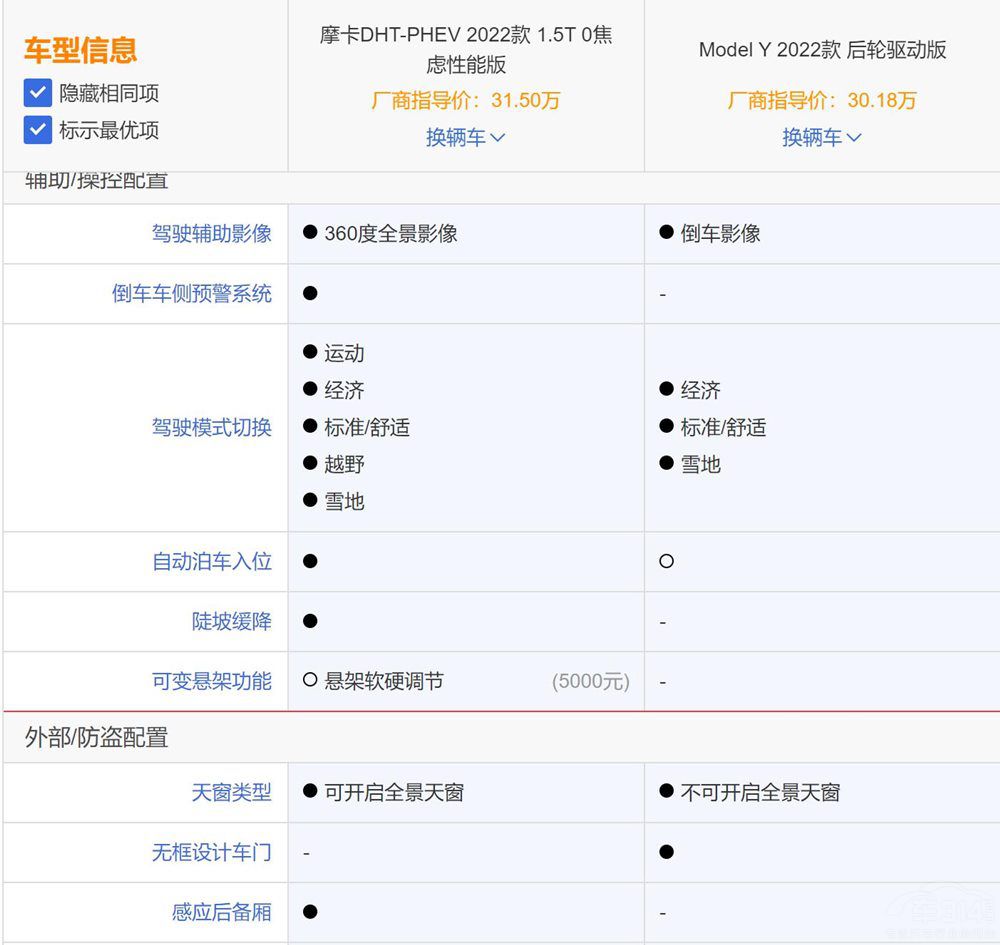This screenshot has width=1000, height=945.
Task: Open the 倒车车侧预警系统 parameter link
Action: click(191, 294)
